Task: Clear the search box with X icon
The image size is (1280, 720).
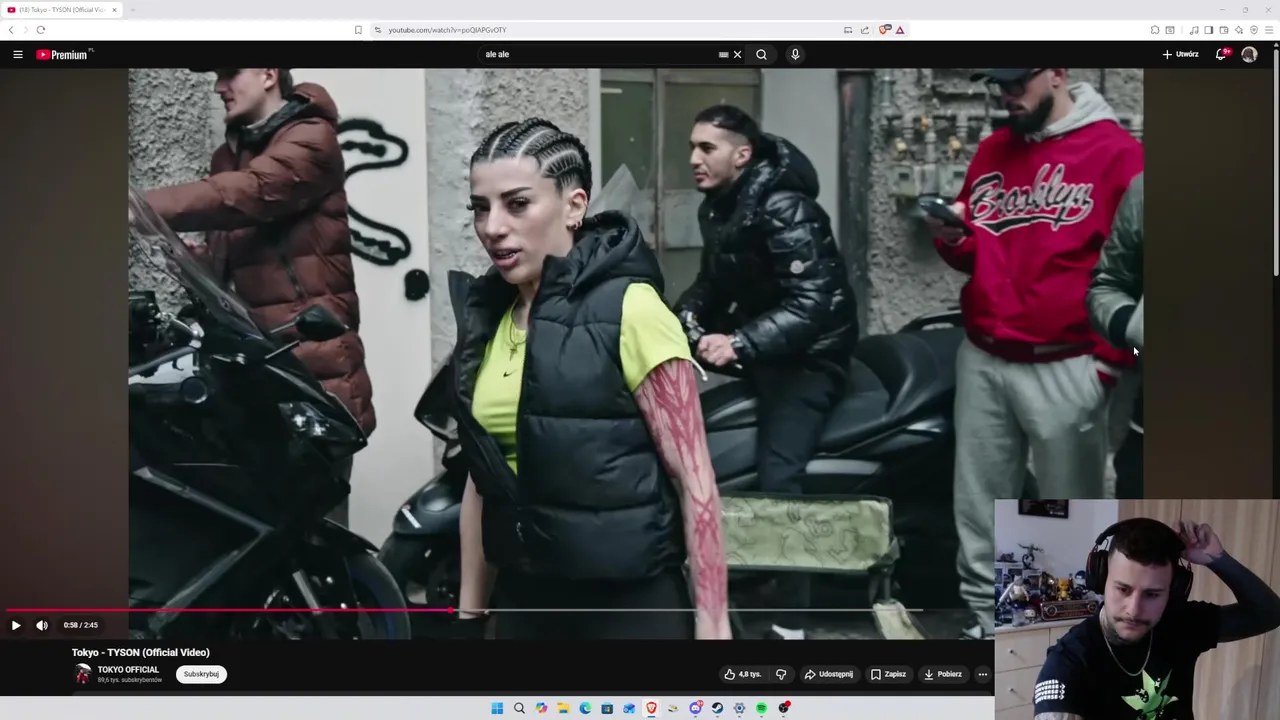Action: [x=737, y=54]
